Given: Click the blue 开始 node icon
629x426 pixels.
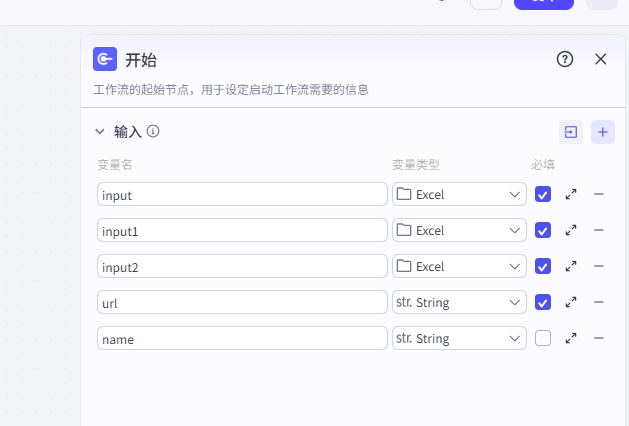Looking at the screenshot, I should tap(105, 59).
